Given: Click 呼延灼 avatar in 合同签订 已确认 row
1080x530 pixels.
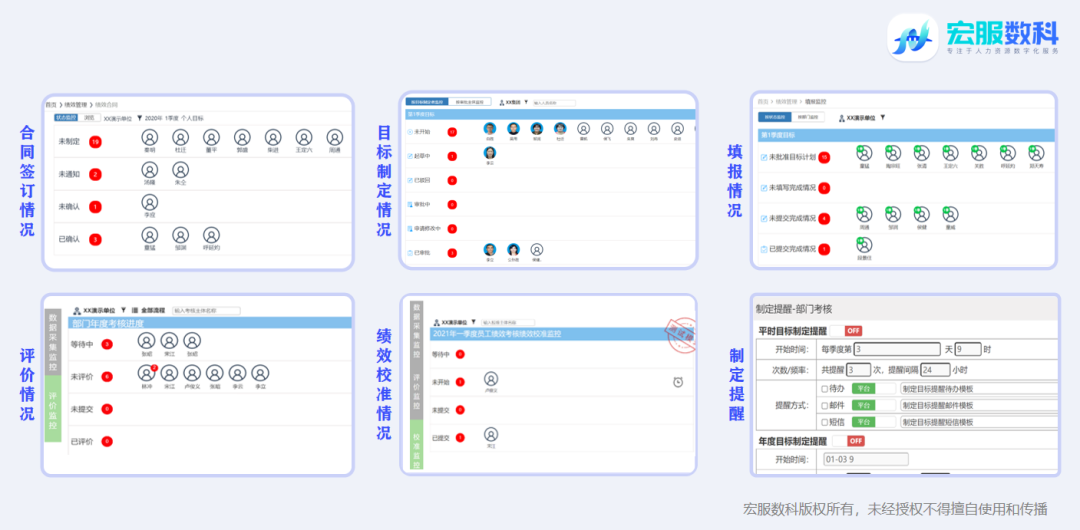Looking at the screenshot, I should pyautogui.click(x=211, y=235).
